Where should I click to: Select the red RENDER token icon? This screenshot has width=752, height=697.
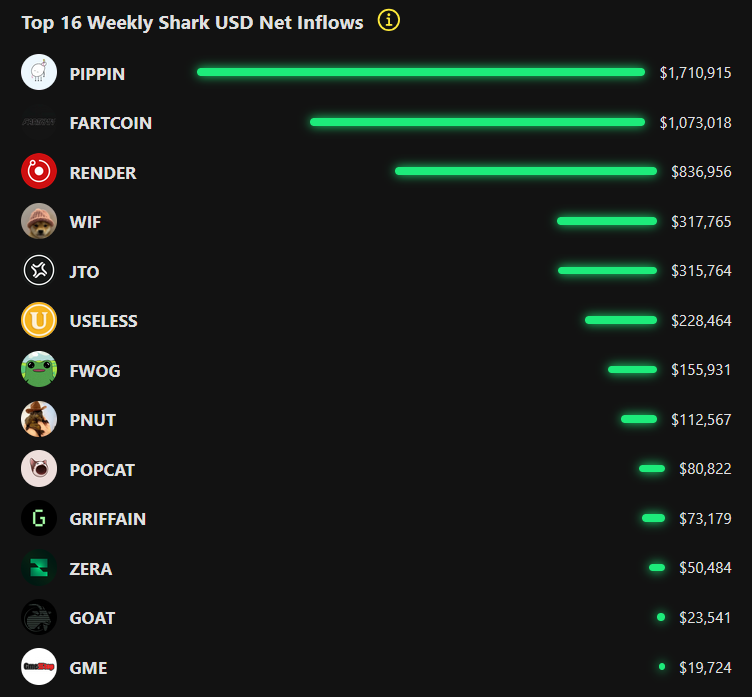[x=39, y=172]
